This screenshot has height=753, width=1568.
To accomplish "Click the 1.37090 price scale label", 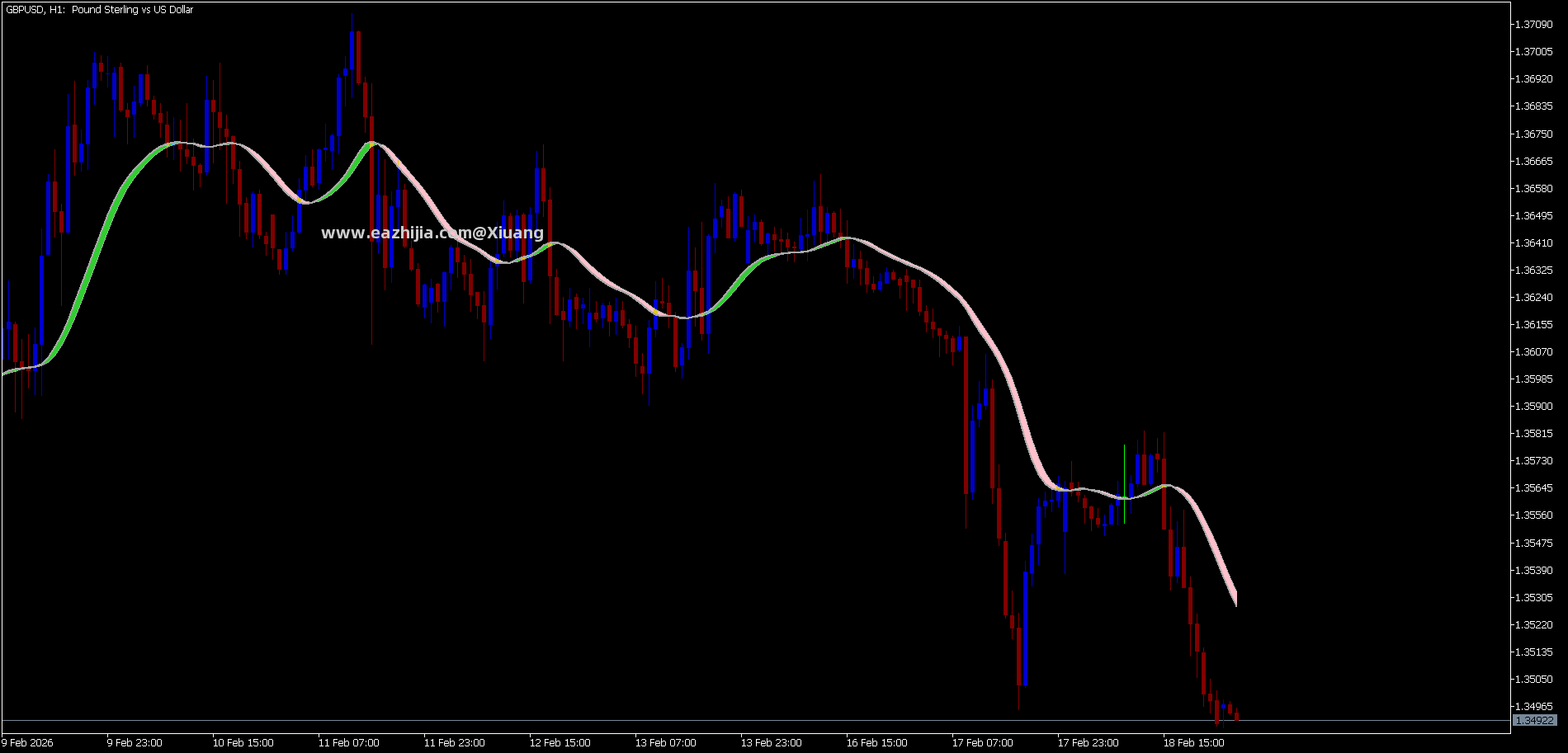I will click(x=1533, y=25).
